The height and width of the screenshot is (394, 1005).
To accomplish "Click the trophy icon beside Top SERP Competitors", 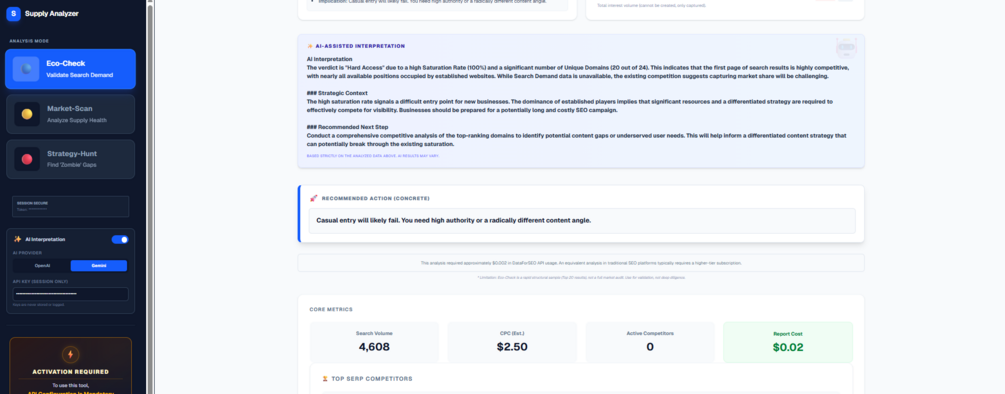I will 326,379.
